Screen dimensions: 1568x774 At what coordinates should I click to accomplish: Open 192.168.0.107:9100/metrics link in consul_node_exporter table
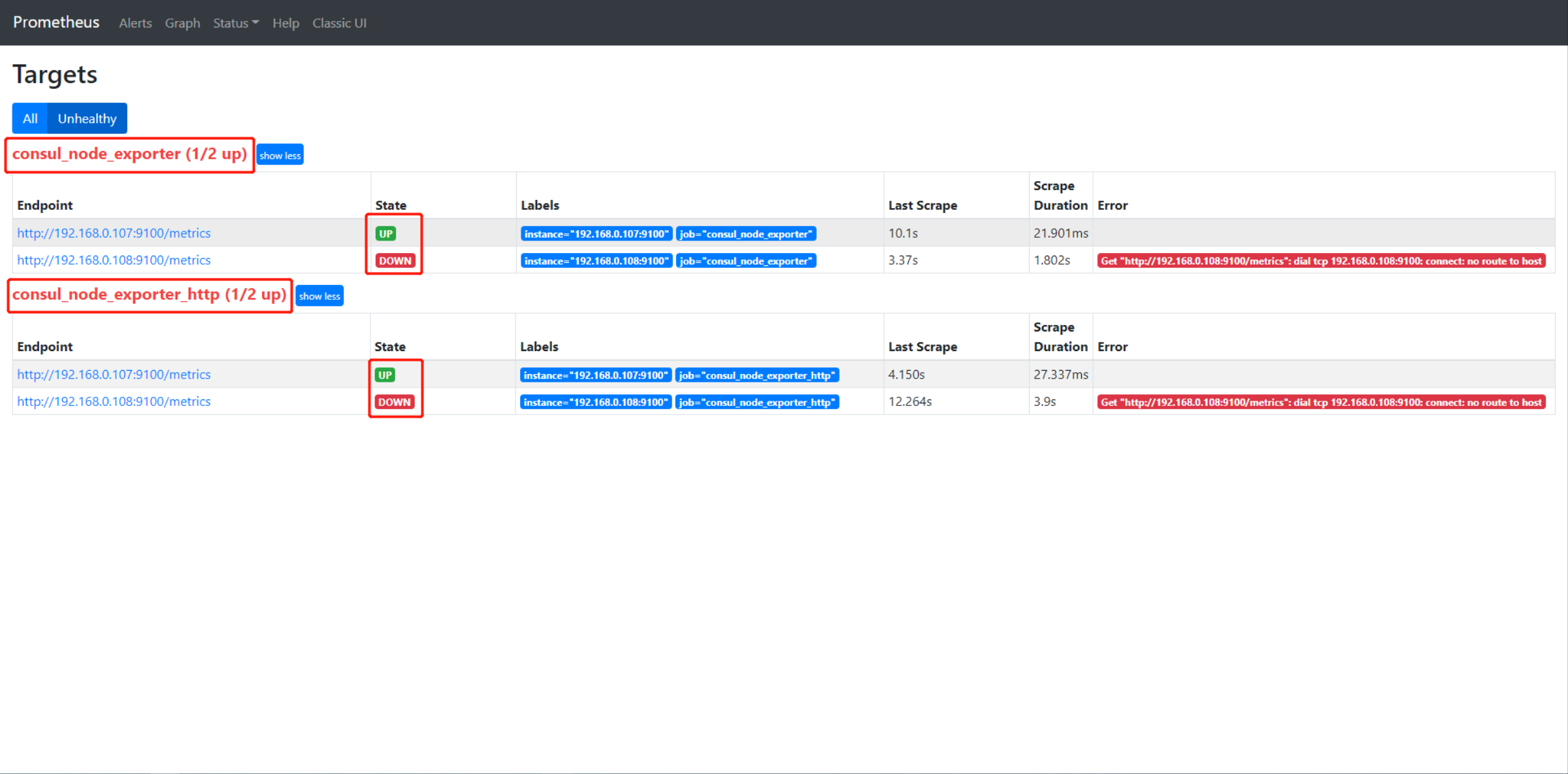click(x=114, y=233)
